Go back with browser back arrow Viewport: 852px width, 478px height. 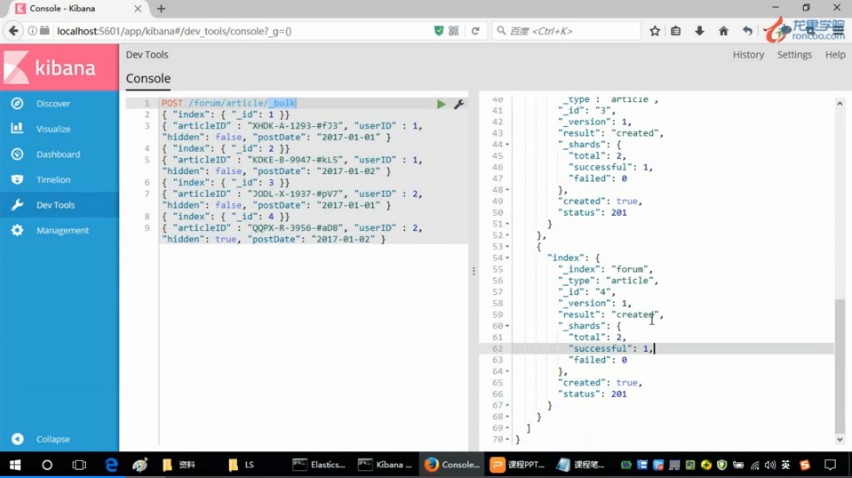(x=14, y=31)
